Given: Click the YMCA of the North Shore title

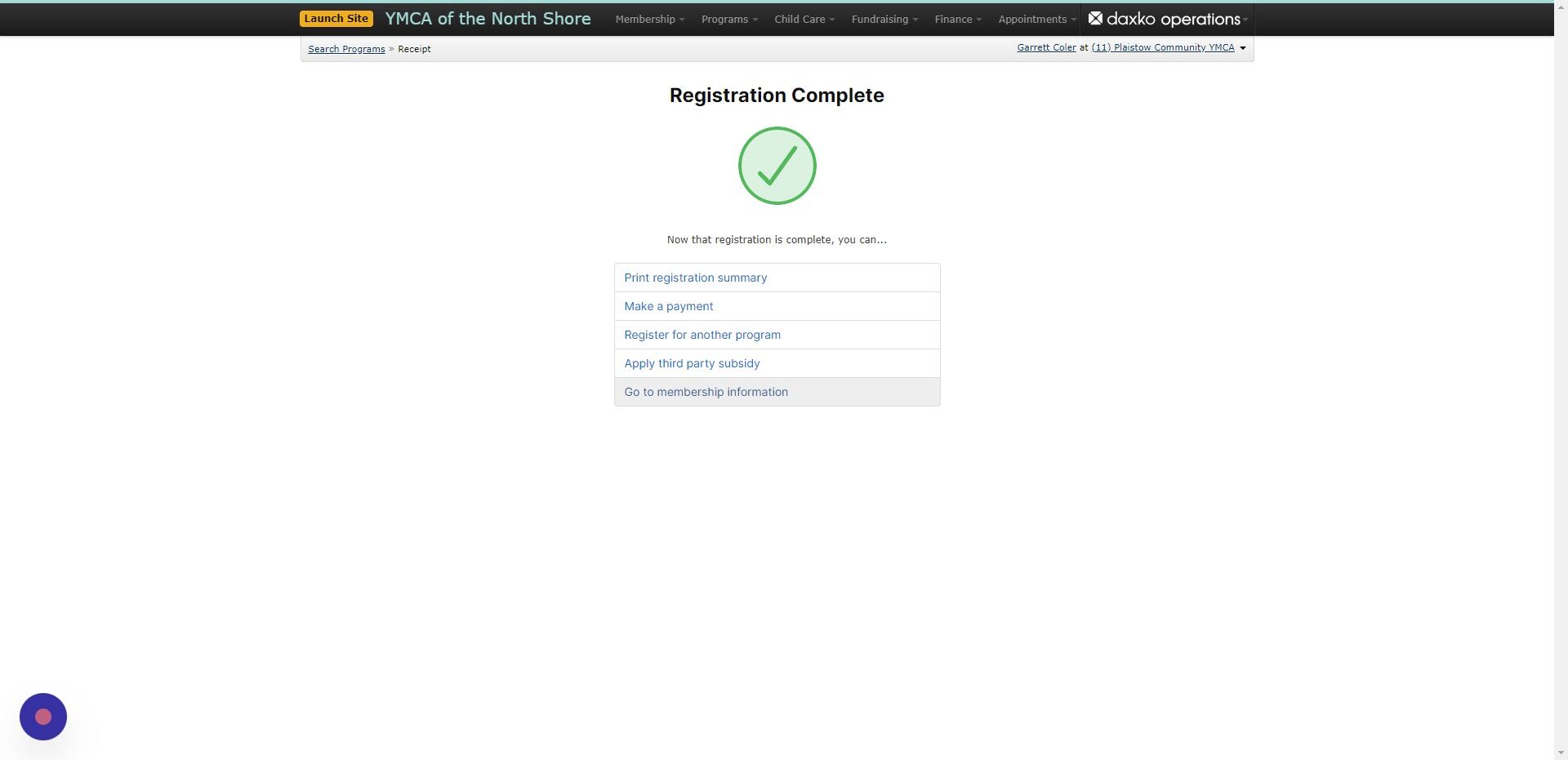Looking at the screenshot, I should pos(488,19).
